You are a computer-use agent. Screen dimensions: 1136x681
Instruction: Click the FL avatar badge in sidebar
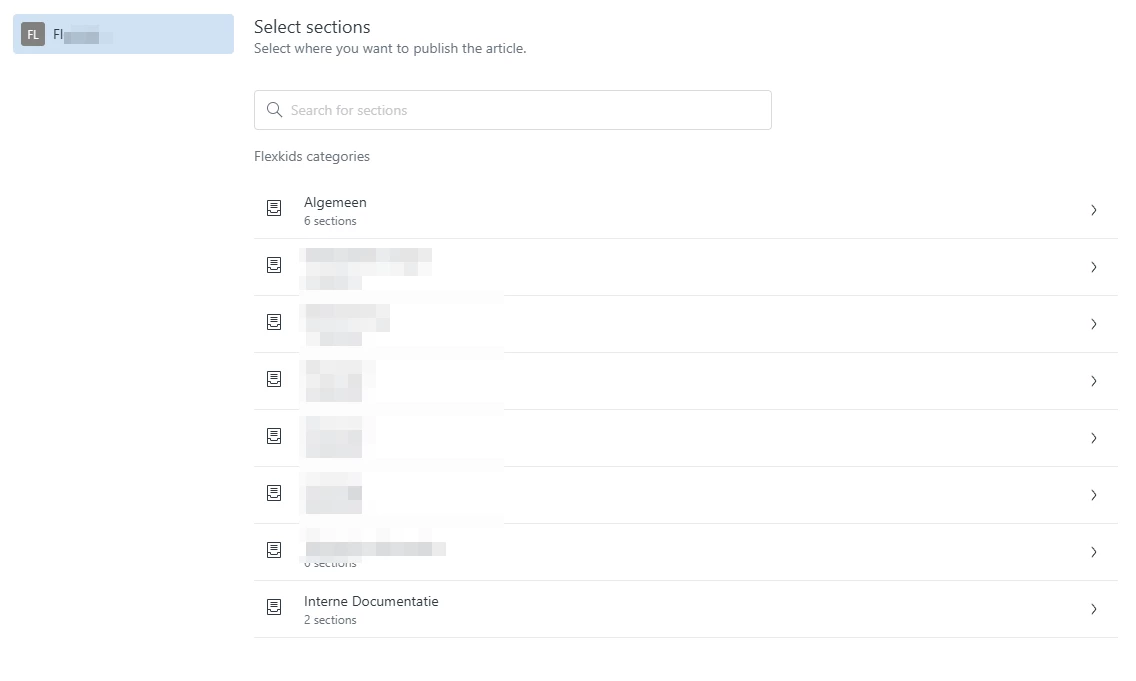coord(33,34)
